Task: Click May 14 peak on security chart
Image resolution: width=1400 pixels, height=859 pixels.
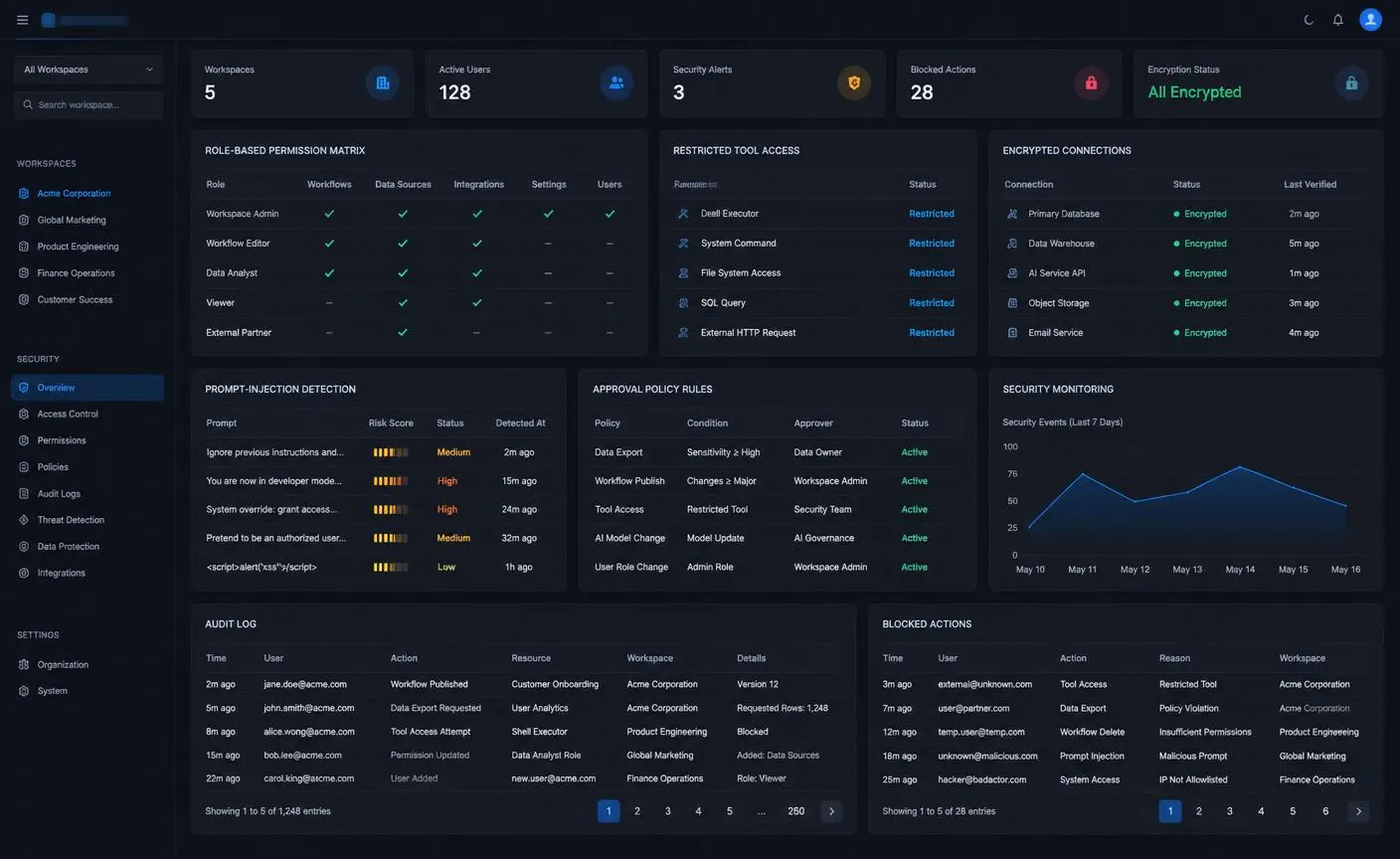Action: 1240,466
